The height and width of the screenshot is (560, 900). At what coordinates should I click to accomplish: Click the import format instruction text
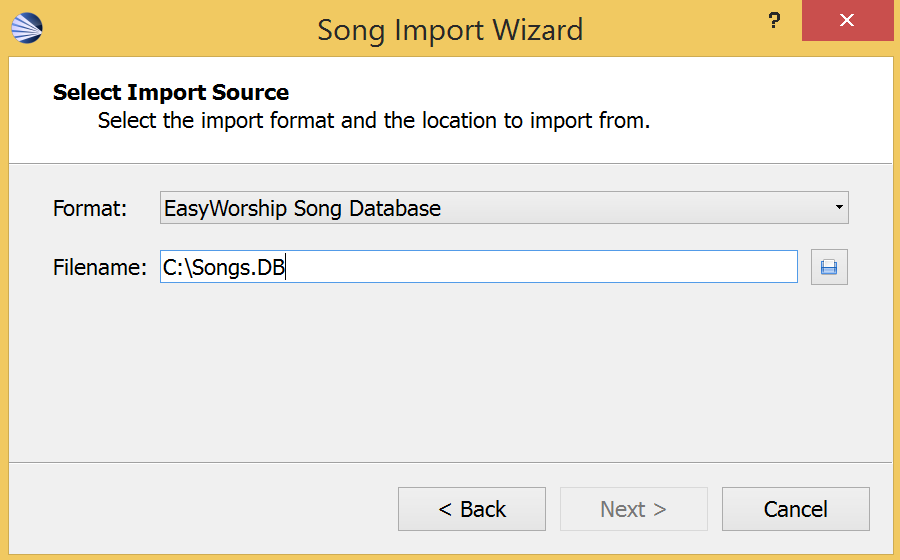pyautogui.click(x=374, y=121)
